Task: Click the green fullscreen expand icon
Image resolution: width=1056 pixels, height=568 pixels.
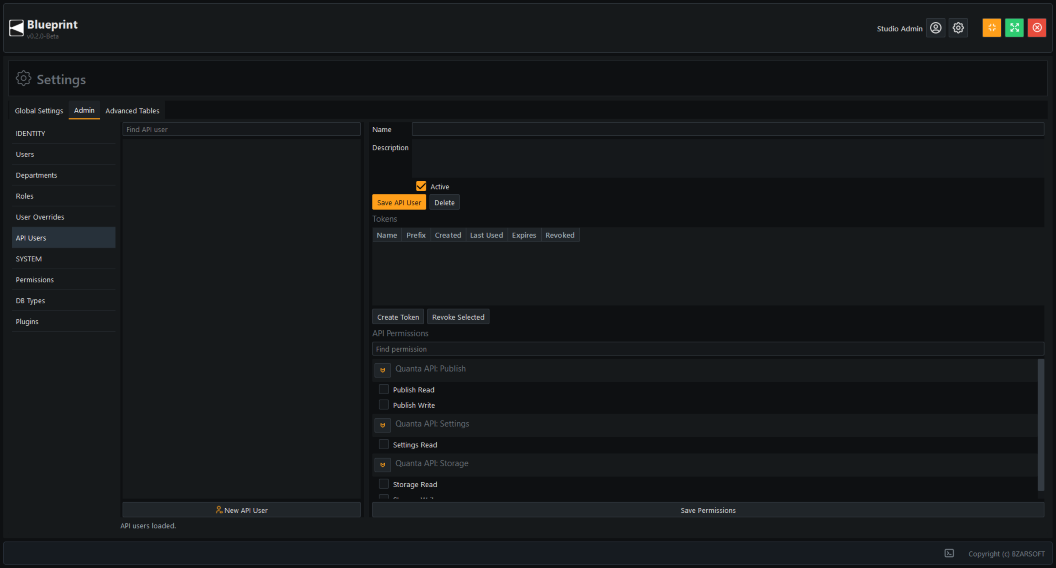Action: (1014, 28)
